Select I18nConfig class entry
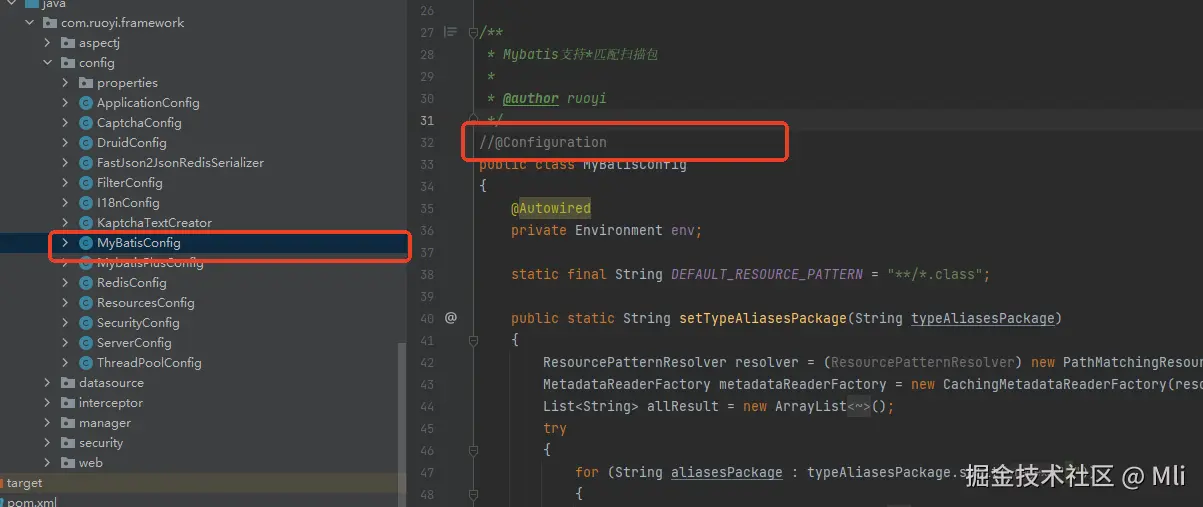Image resolution: width=1203 pixels, height=507 pixels. [128, 202]
